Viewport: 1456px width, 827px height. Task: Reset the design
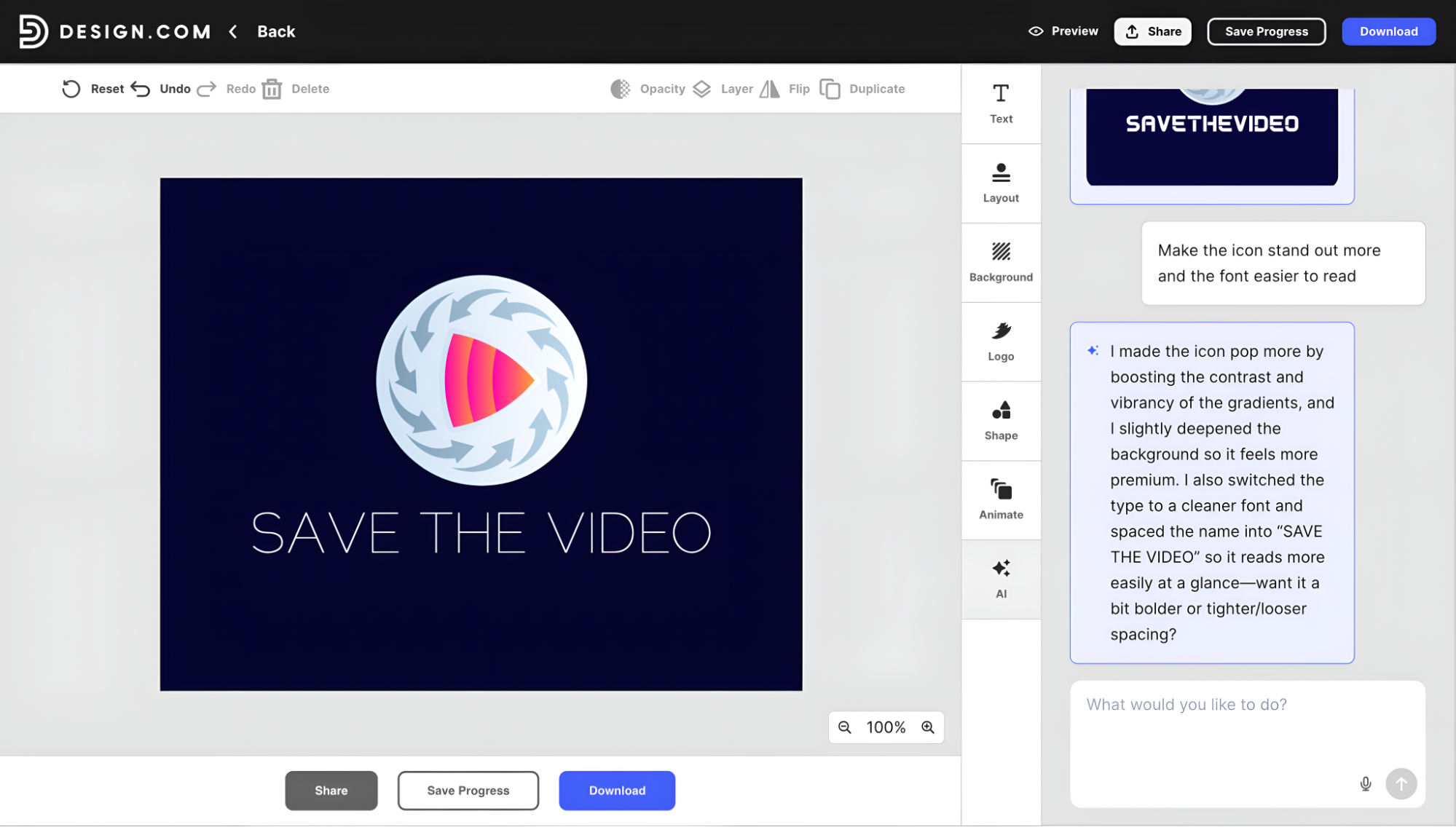(x=93, y=89)
